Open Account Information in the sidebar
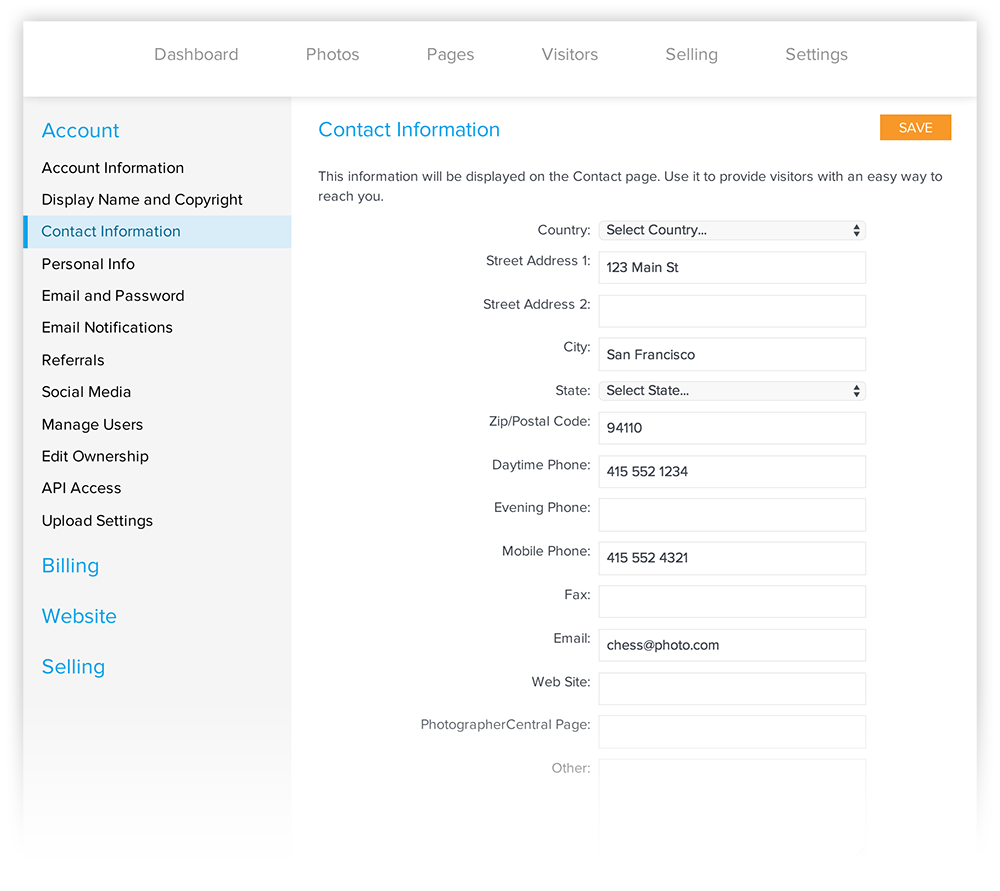1000x891 pixels. point(113,168)
